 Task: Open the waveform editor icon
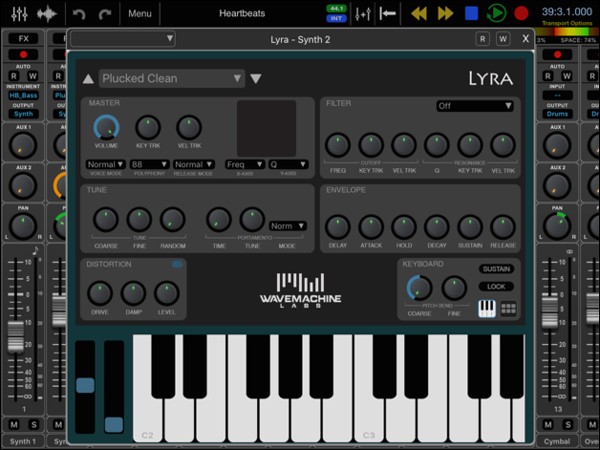click(46, 14)
